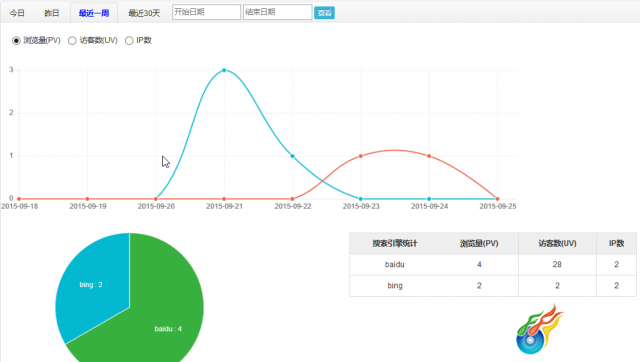Image resolution: width=640 pixels, height=362 pixels.
Task: Click the red data point on 2015-09-23
Action: [x=360, y=156]
